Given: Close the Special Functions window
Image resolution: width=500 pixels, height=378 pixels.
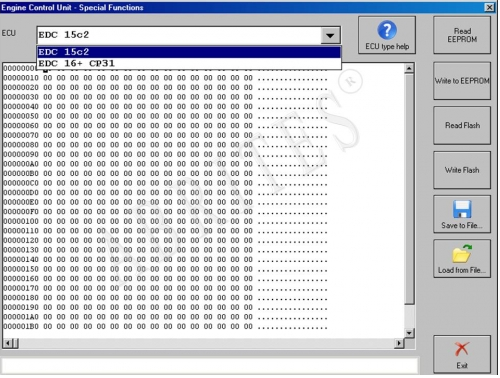Looking at the screenshot, I should 489,7.
